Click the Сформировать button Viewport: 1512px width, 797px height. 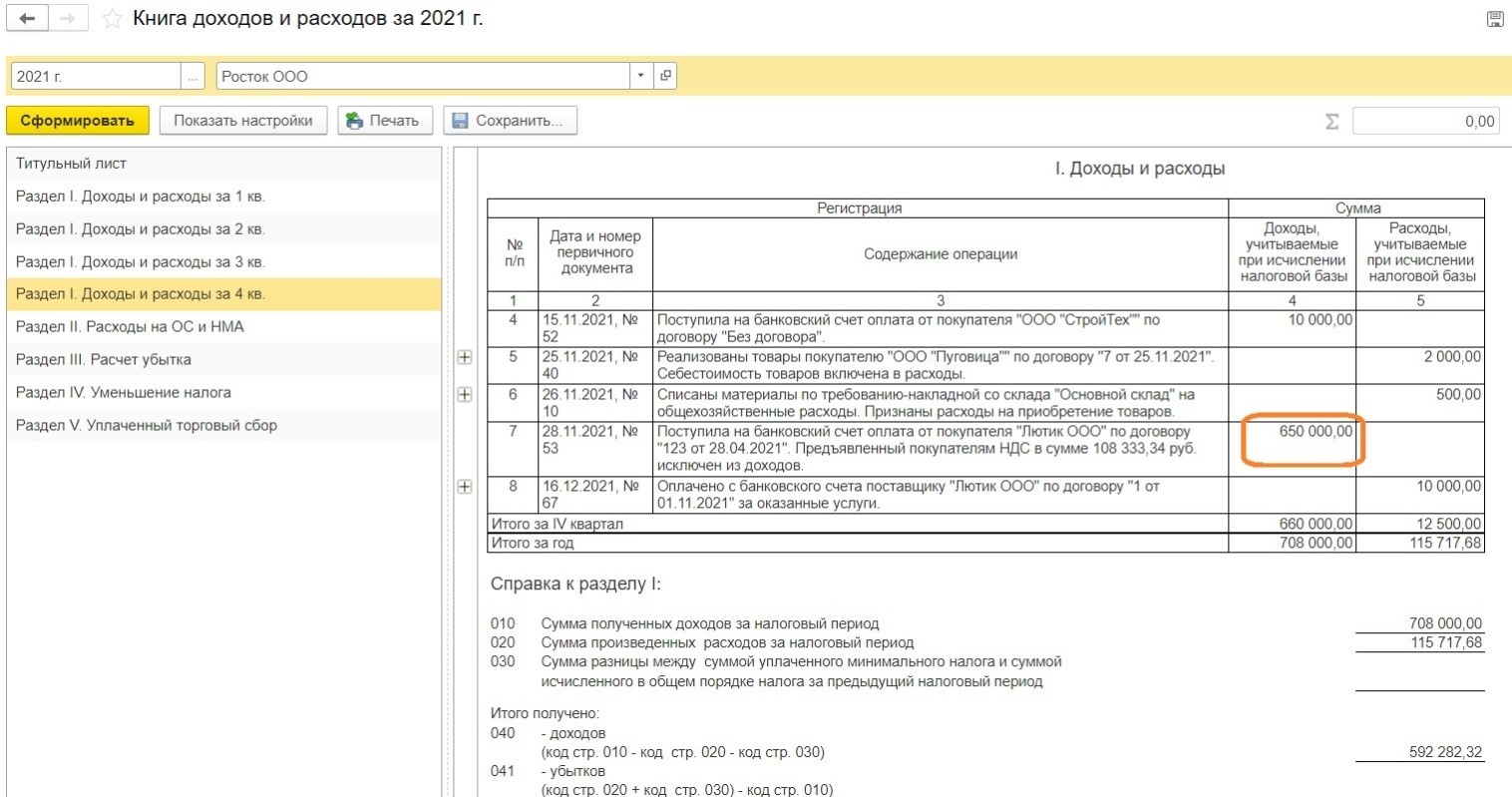coord(78,121)
